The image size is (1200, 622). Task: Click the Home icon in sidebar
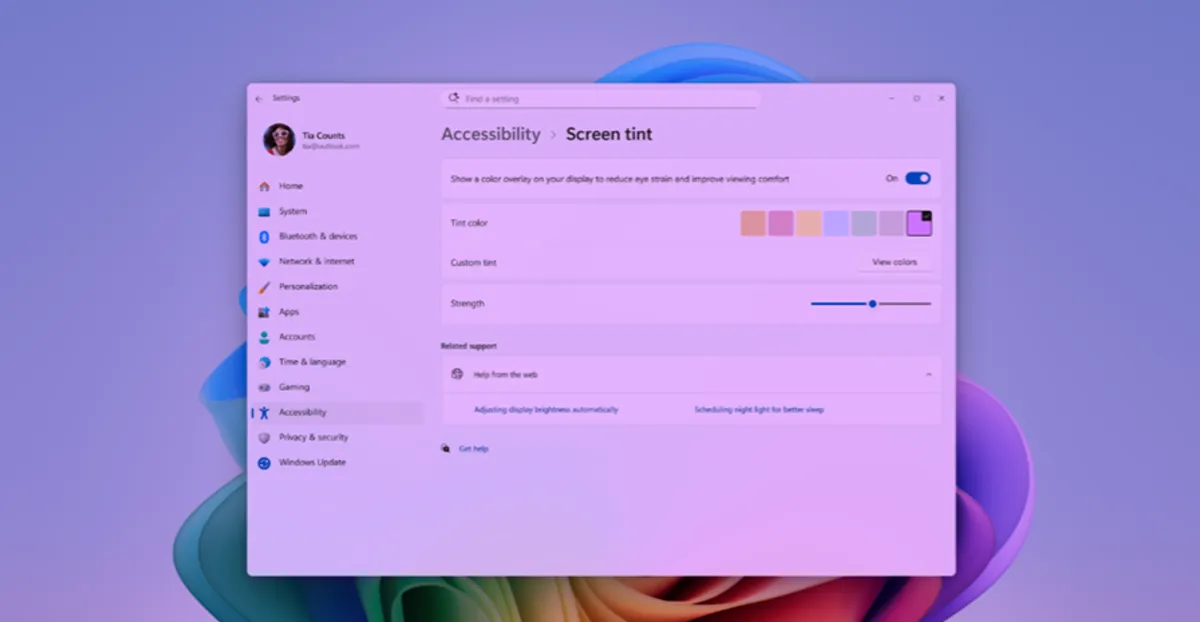pos(264,186)
